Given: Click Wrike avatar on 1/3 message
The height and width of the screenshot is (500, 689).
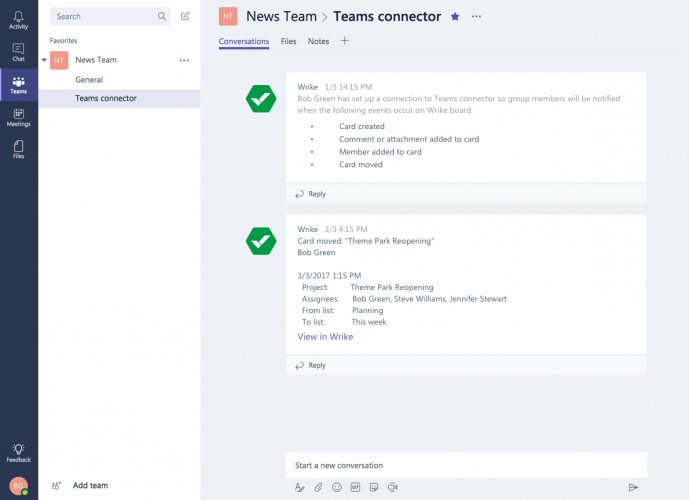Looking at the screenshot, I should pyautogui.click(x=261, y=98).
